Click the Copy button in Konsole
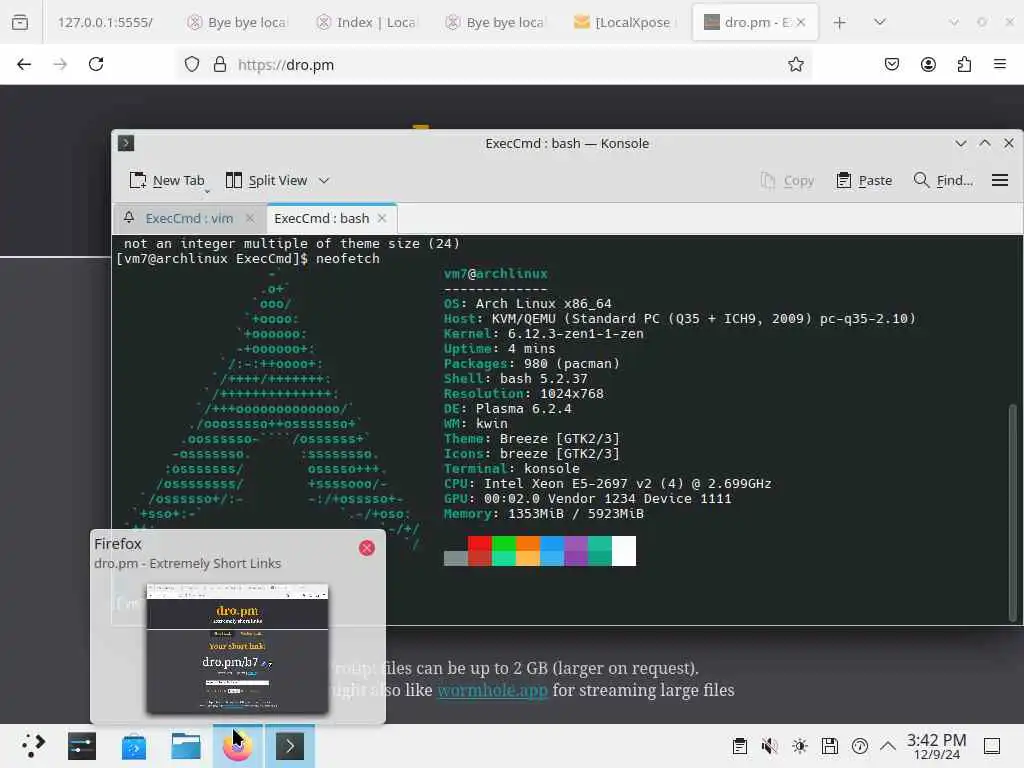 tap(788, 180)
